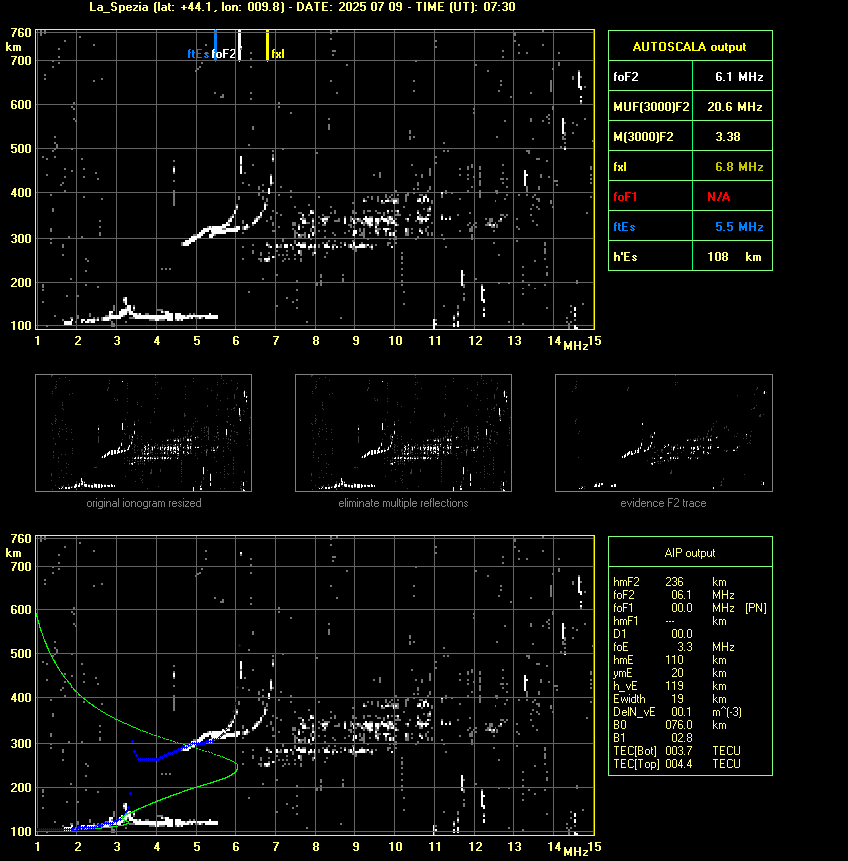Click the "original ionogram resized" thumbnail

pos(143,433)
